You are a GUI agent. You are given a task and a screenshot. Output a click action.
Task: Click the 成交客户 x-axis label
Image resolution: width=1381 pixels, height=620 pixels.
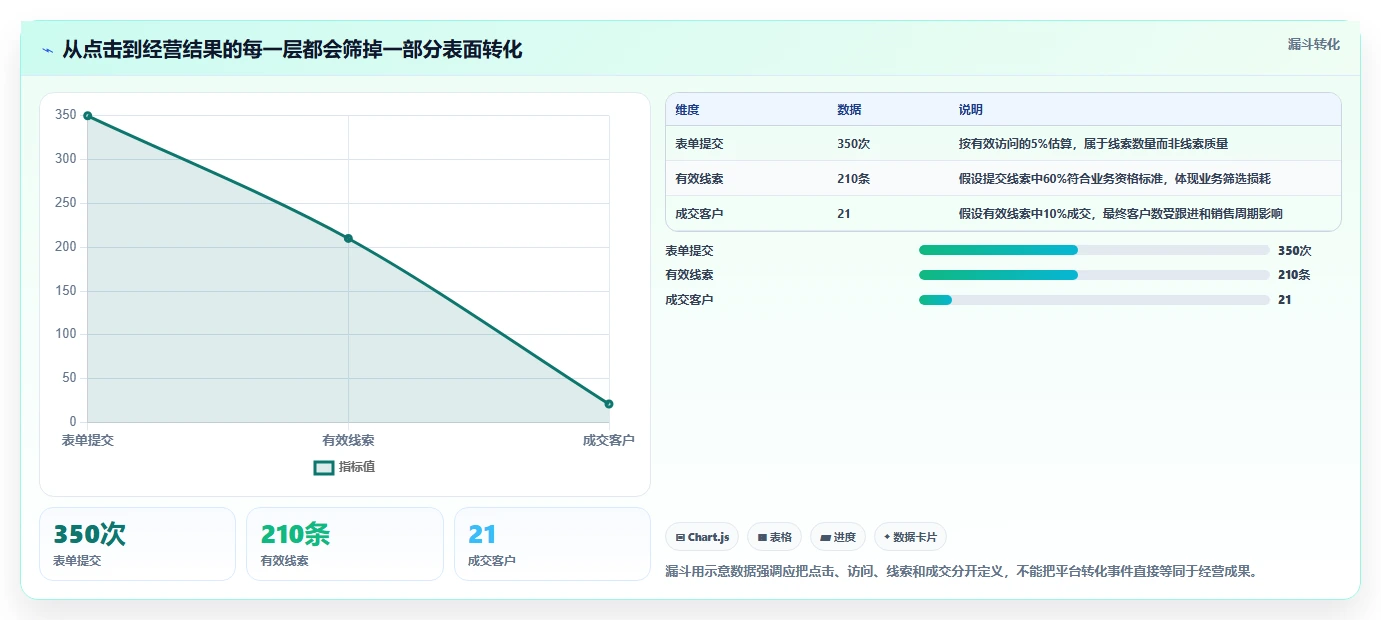pos(609,441)
